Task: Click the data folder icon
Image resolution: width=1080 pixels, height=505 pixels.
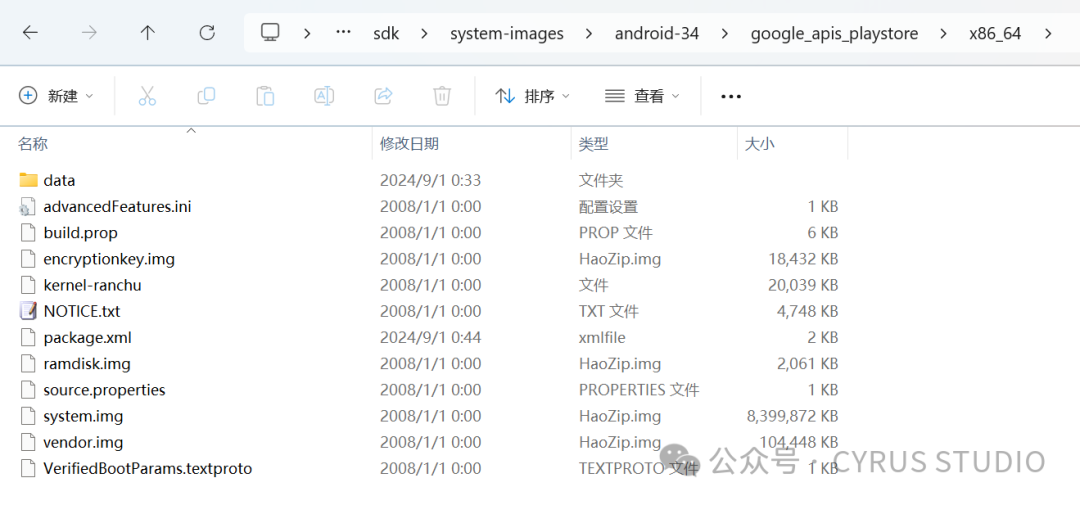Action: pyautogui.click(x=28, y=181)
